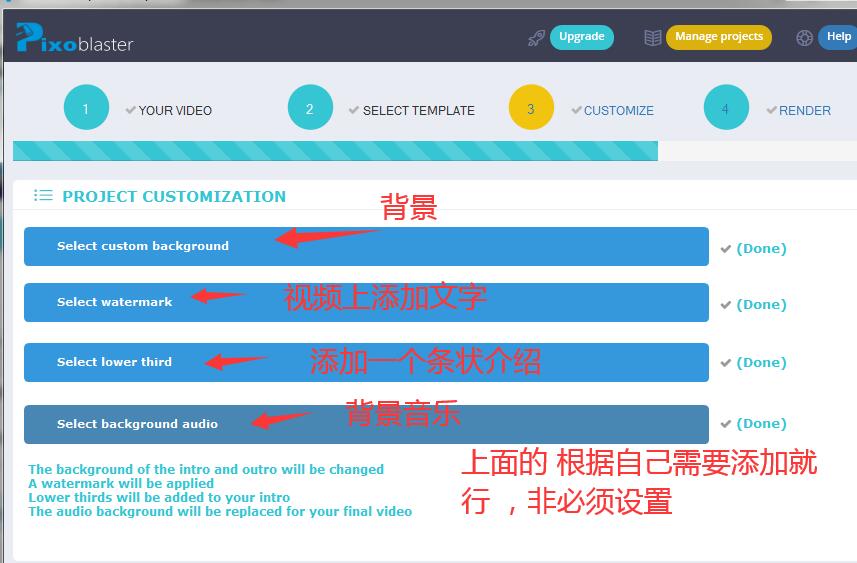Click Done status for custom background
The height and width of the screenshot is (563, 857).
761,249
